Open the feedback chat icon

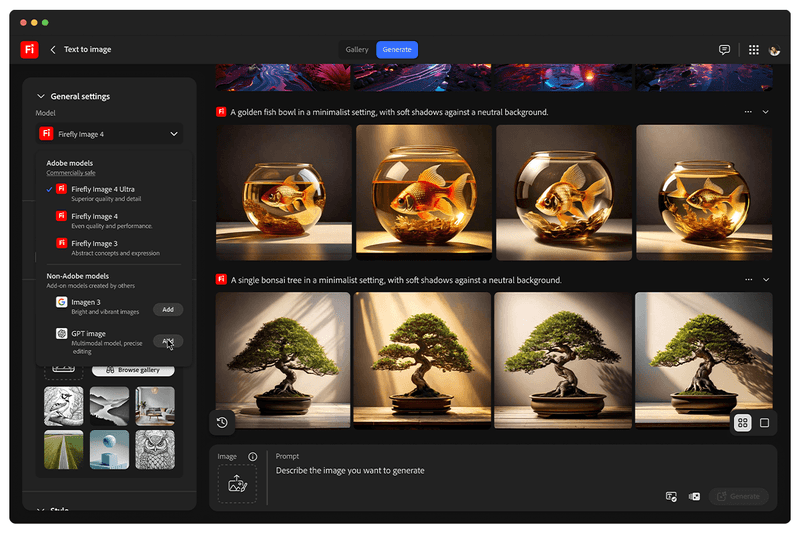point(724,49)
